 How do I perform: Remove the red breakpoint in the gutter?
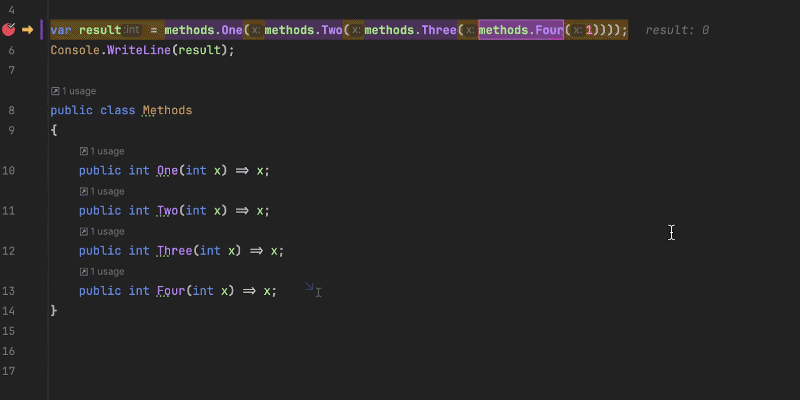coord(9,30)
